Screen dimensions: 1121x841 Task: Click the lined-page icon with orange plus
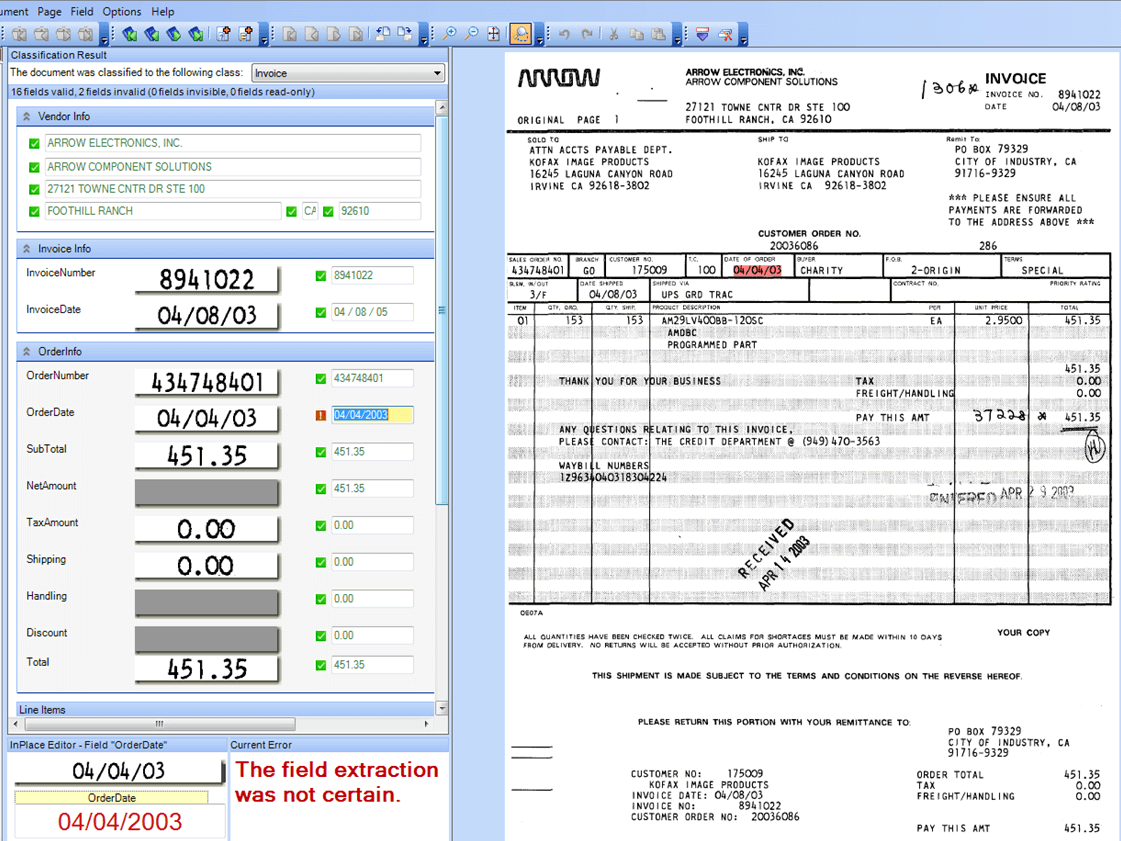[x=246, y=34]
